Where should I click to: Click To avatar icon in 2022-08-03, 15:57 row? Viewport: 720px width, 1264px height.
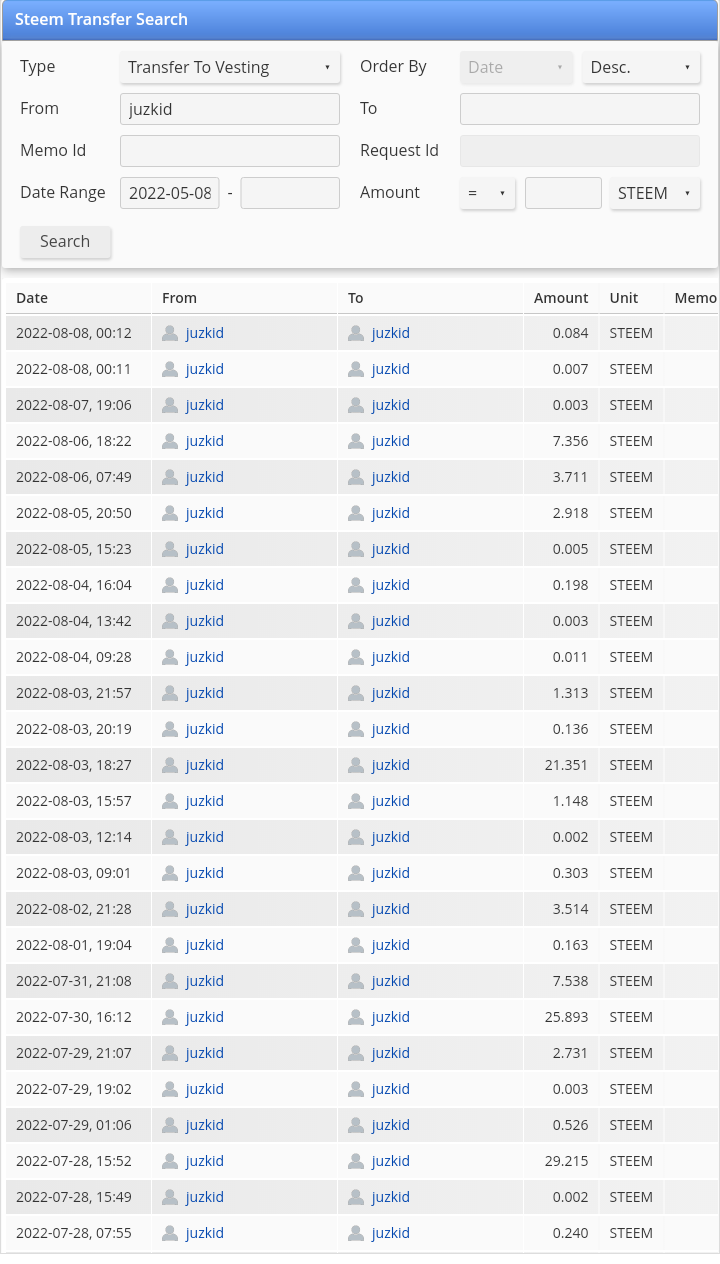tap(356, 801)
